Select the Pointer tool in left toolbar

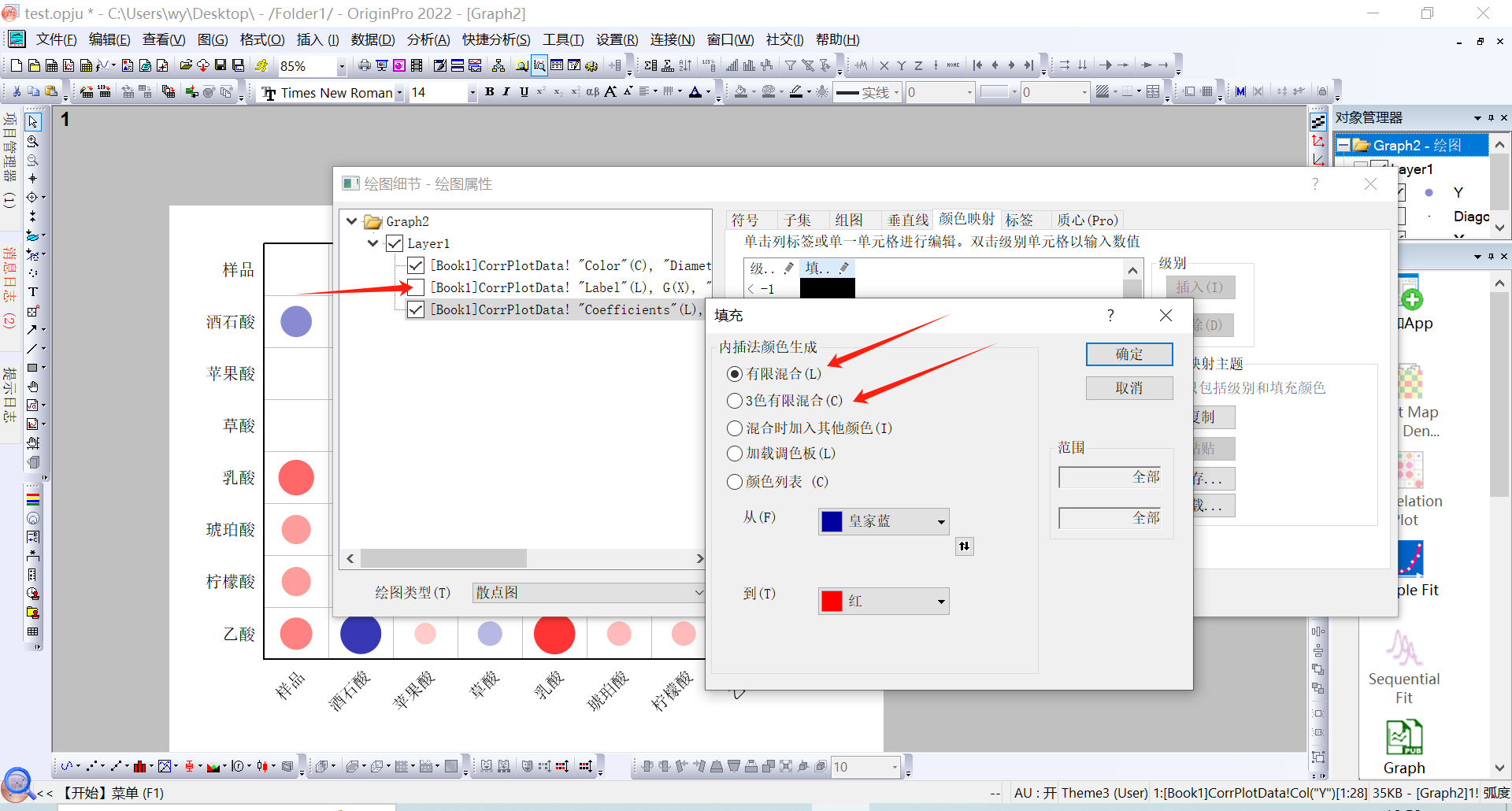[32, 122]
